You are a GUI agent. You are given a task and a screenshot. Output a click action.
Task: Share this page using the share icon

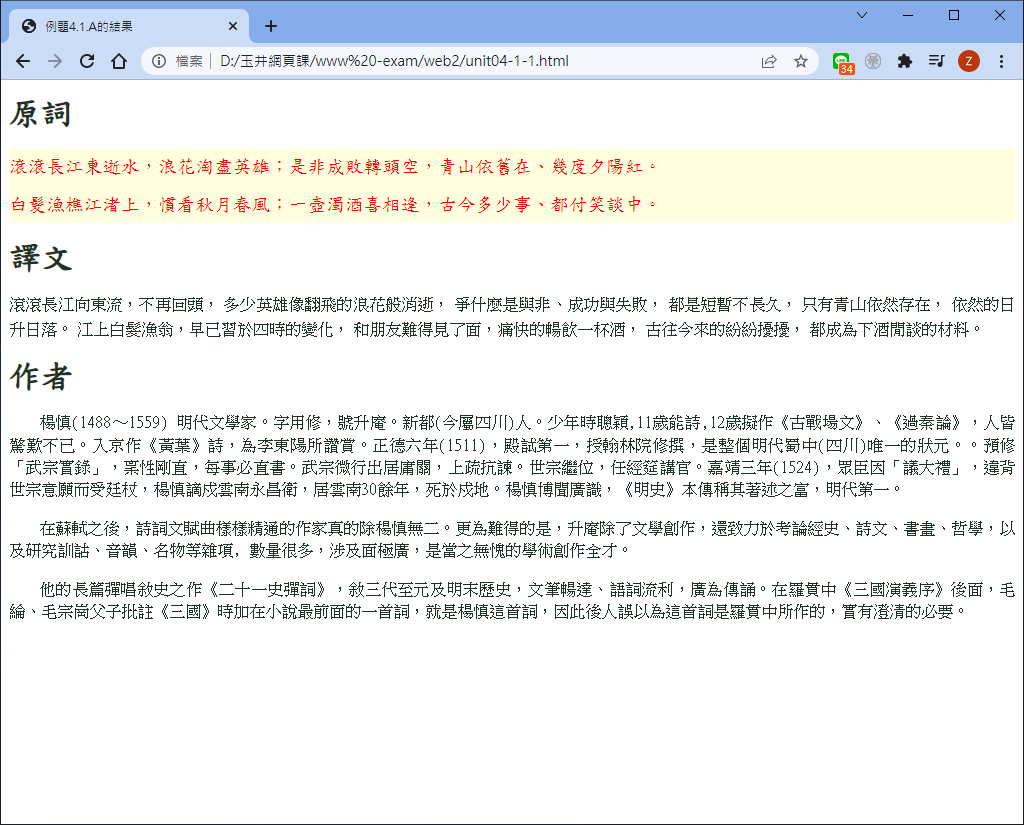769,61
